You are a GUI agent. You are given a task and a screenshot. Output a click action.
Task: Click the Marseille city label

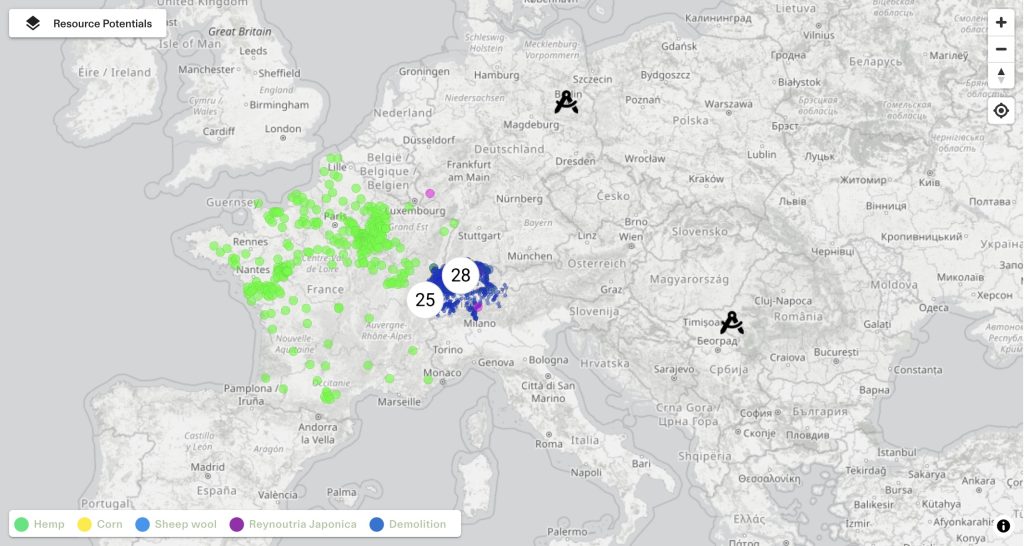click(x=399, y=402)
